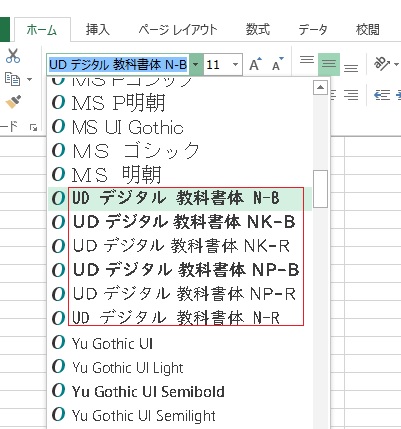Click the font list scrollbar thumb
Image resolution: width=401 pixels, height=429 pixels.
[320, 189]
